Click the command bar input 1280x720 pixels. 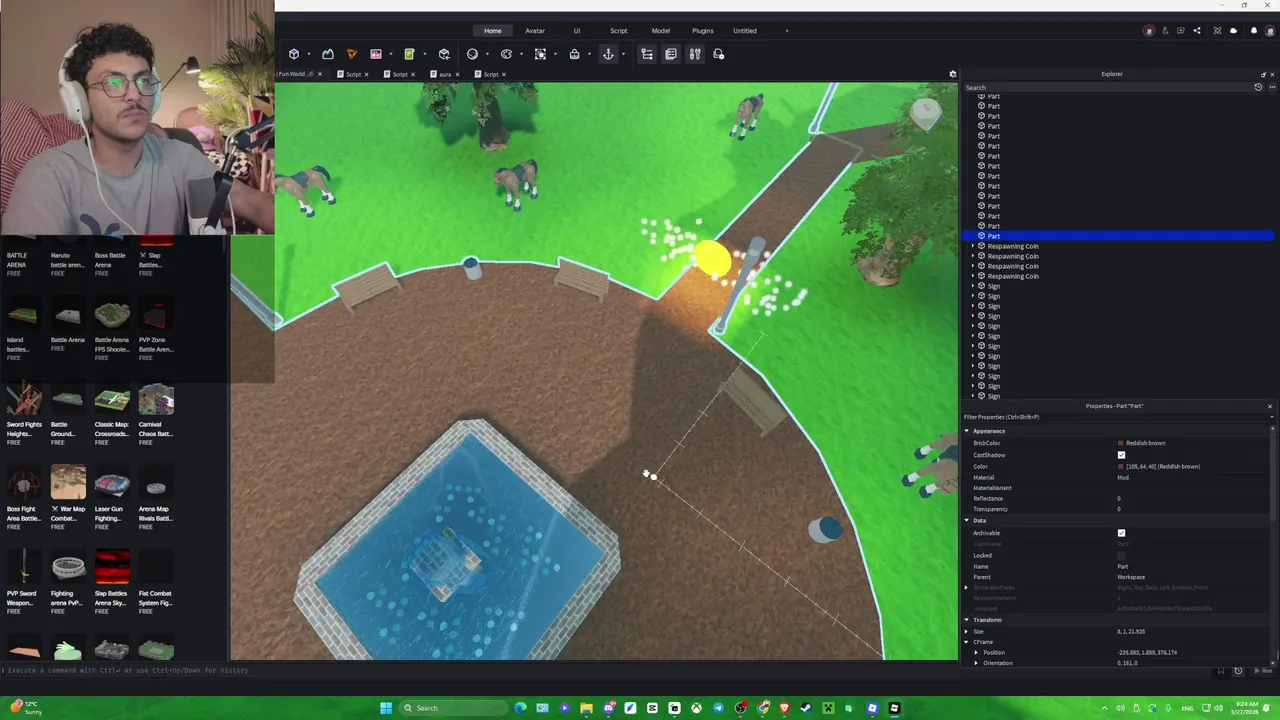click(x=600, y=670)
